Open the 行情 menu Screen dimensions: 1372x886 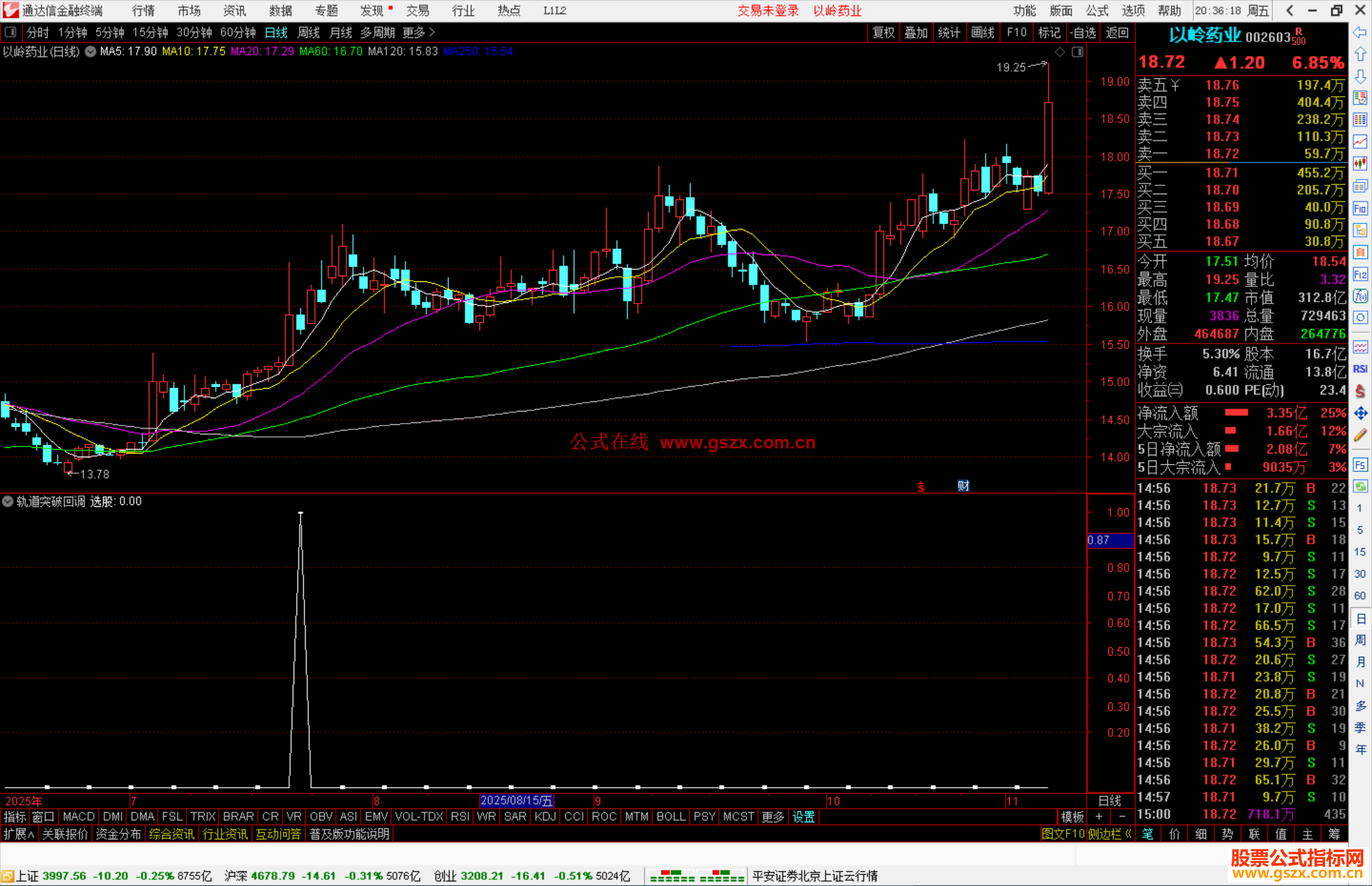143,10
